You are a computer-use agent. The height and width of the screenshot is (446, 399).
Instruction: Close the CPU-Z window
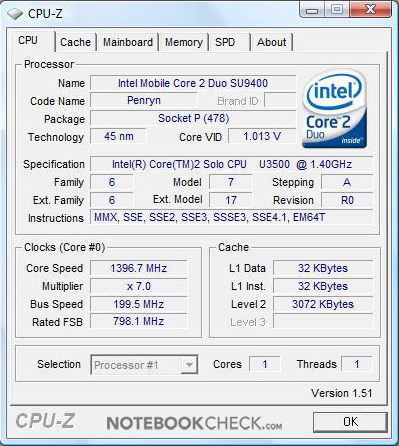pos(370,10)
